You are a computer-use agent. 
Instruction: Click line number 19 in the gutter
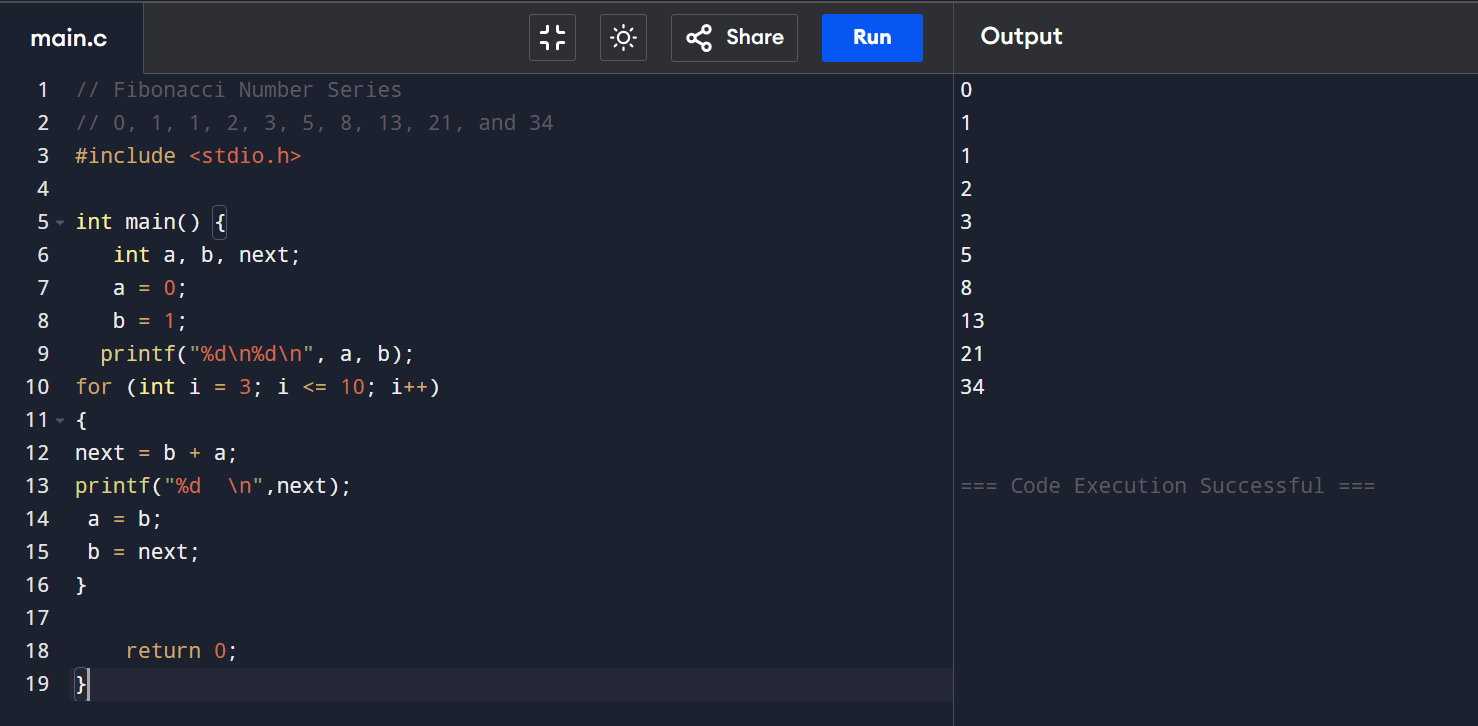tap(37, 684)
